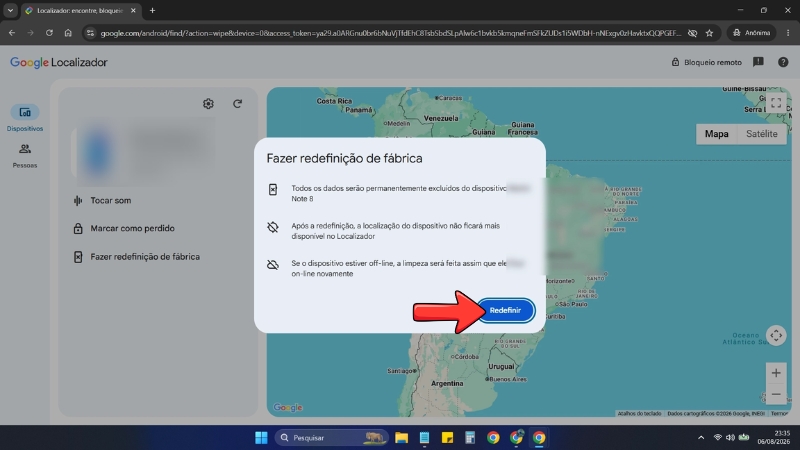Open the tab search dropdown

(x=10, y=10)
